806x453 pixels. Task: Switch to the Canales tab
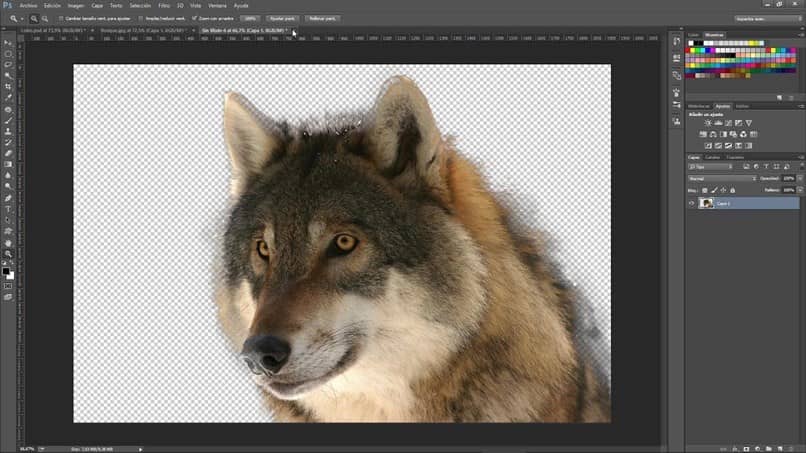(713, 157)
